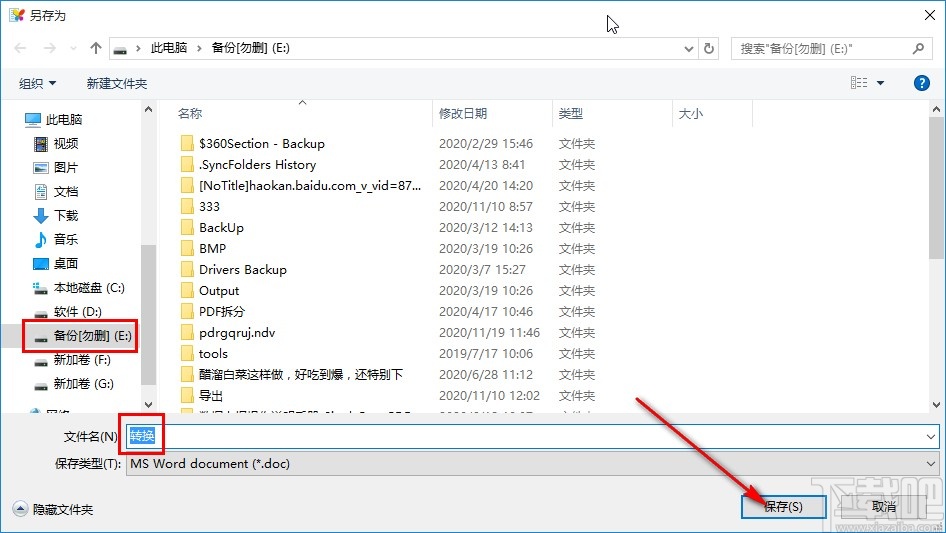Change the view layout icon
Viewport: 946px width, 533px height.
coord(859,83)
